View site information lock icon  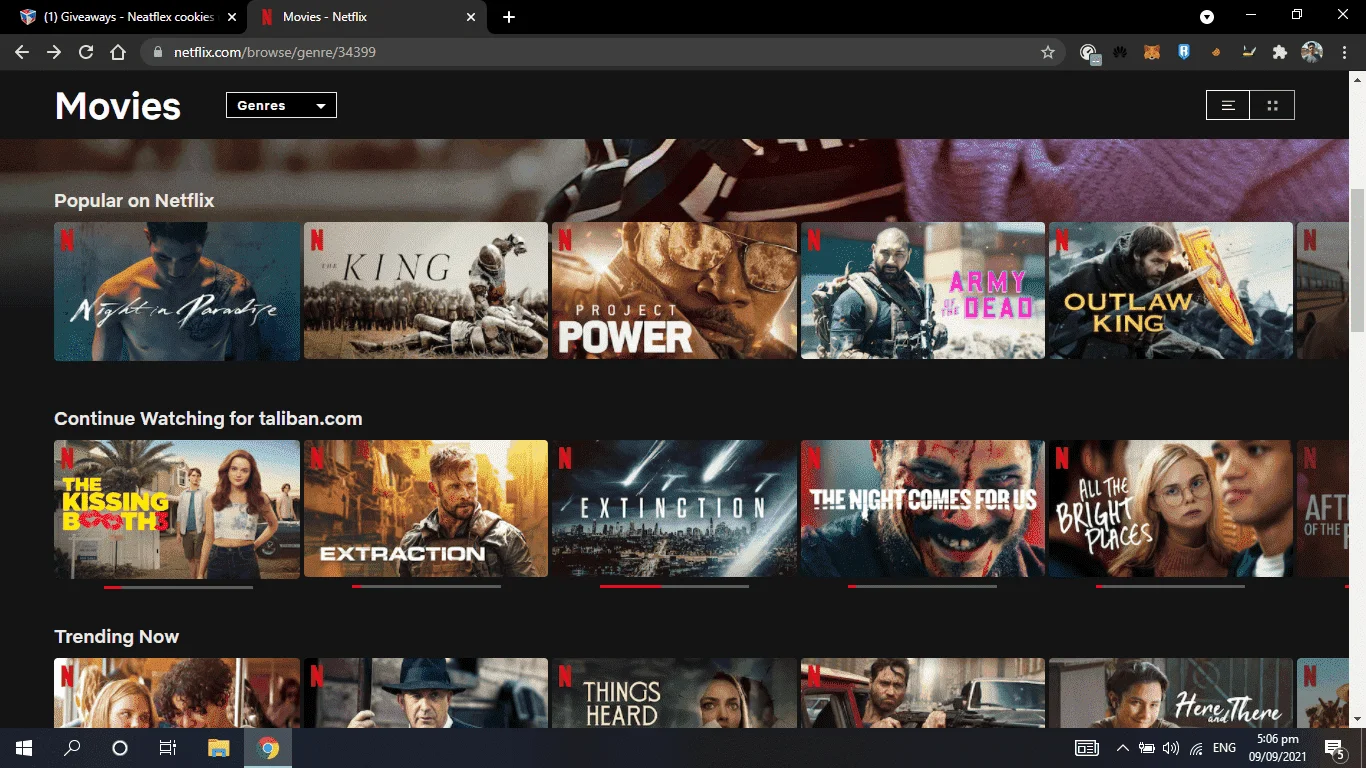158,52
